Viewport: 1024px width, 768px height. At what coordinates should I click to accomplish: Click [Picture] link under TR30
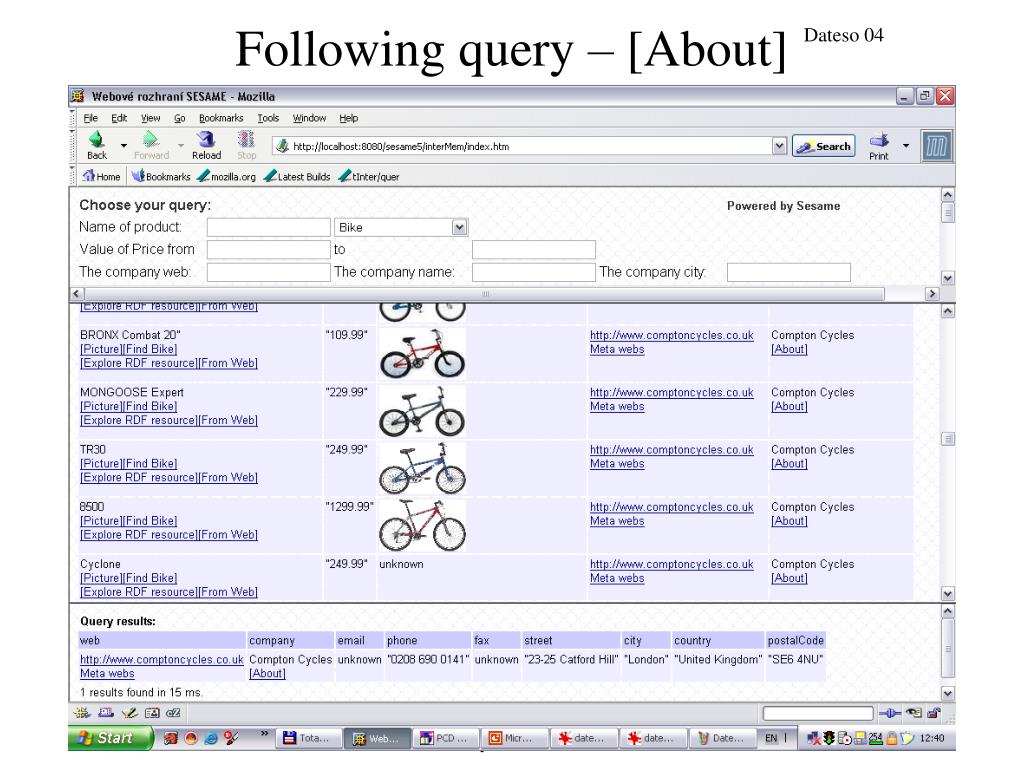101,464
